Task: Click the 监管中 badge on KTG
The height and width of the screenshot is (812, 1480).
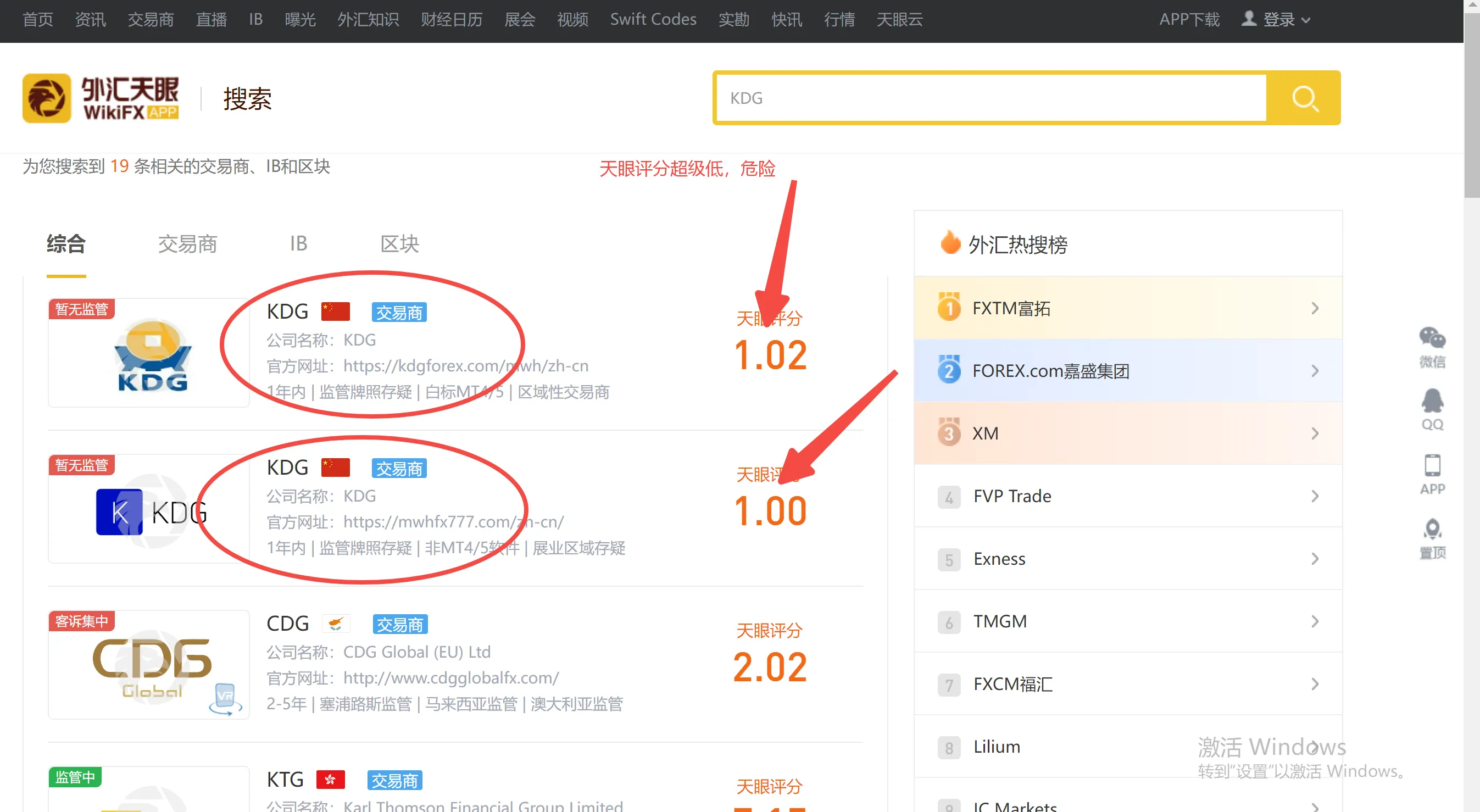Action: click(75, 777)
